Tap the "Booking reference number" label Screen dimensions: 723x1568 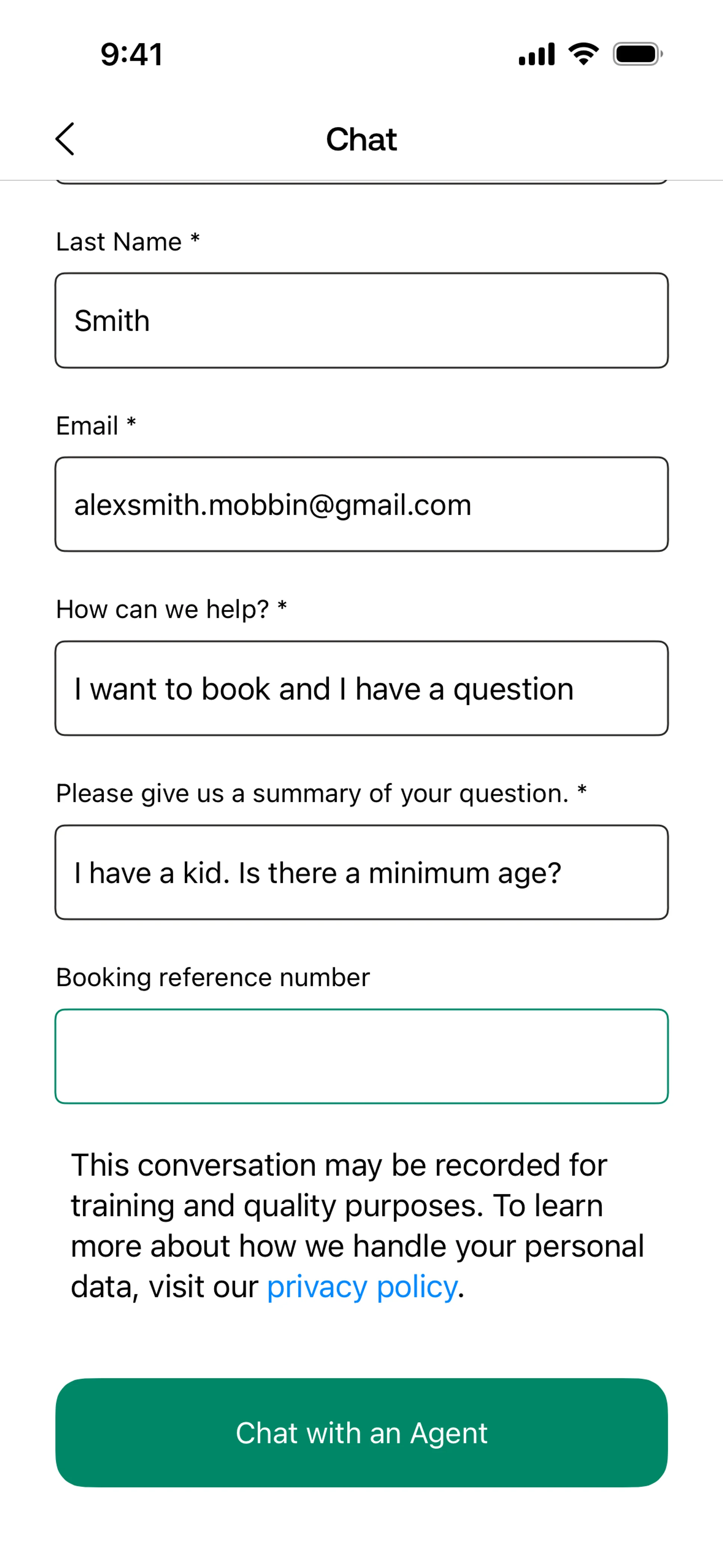pyautogui.click(x=212, y=977)
